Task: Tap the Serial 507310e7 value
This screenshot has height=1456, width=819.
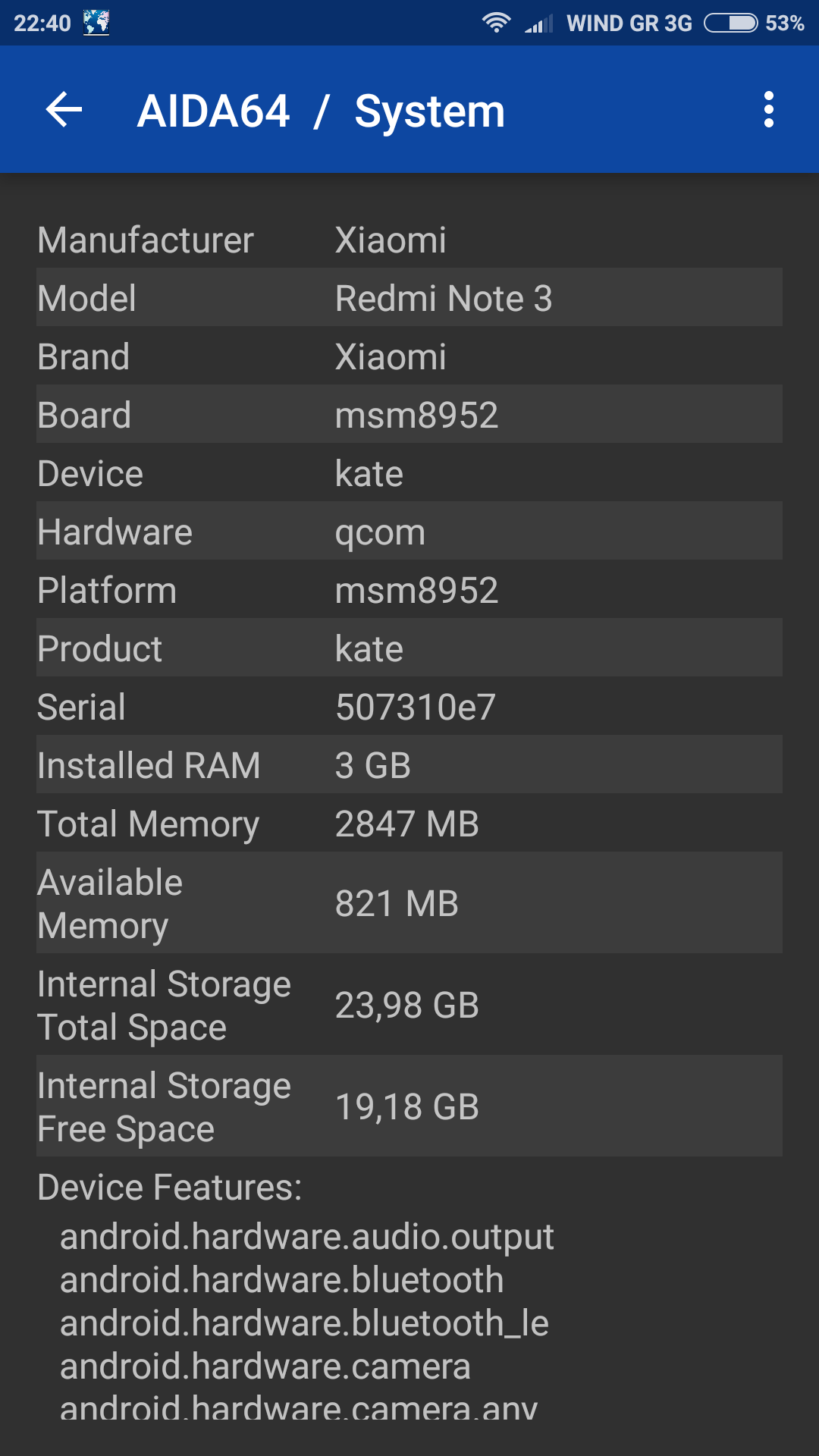Action: point(416,708)
